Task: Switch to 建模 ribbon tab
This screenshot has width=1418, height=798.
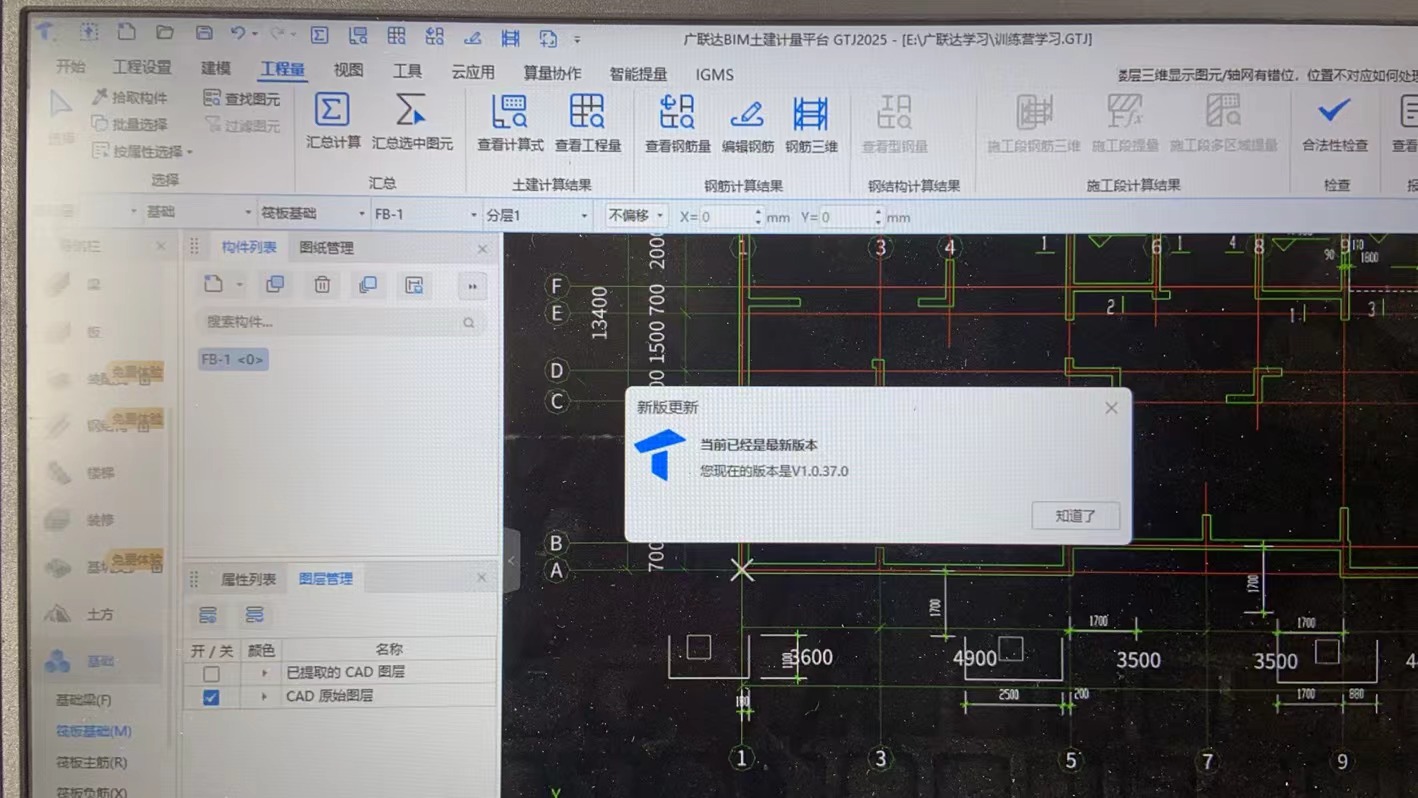Action: (x=216, y=68)
